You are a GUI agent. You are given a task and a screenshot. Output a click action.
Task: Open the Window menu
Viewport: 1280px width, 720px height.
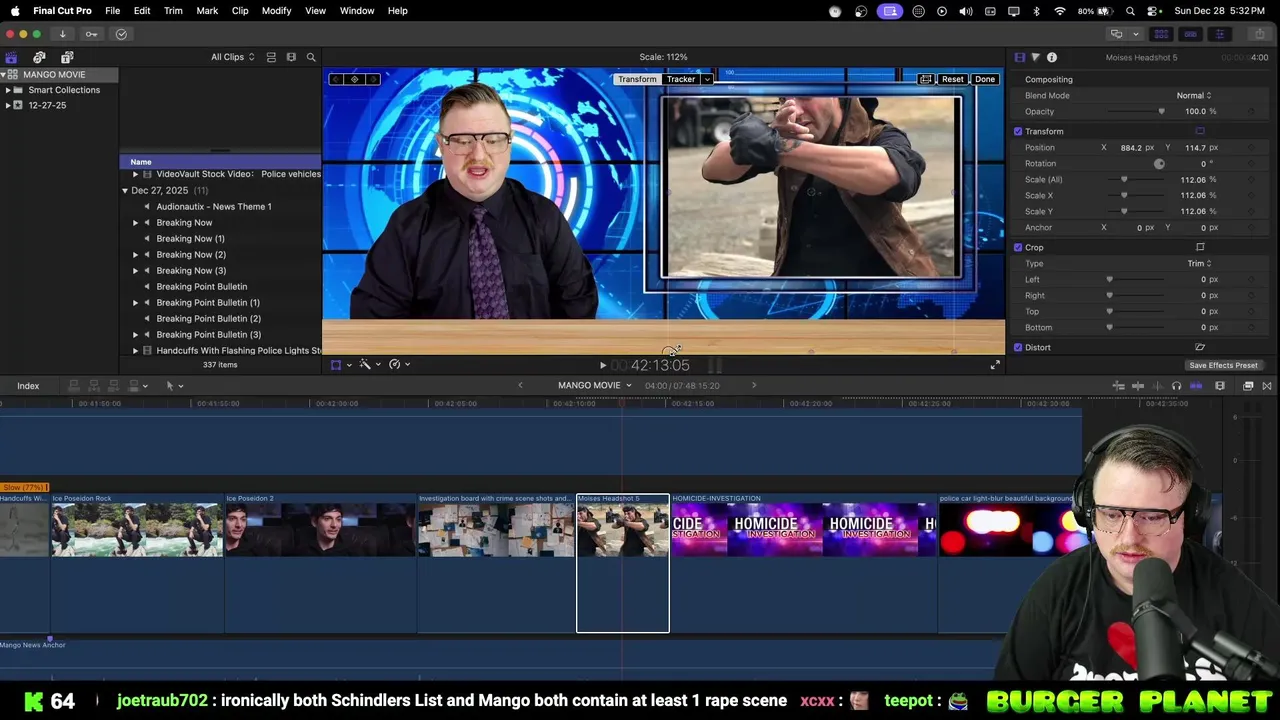pos(357,11)
